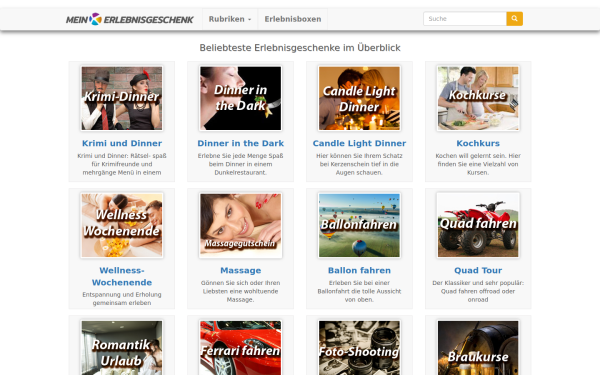Viewport: 600px width, 375px height.
Task: Follow the Wellness-Wochenende link
Action: coord(122,276)
